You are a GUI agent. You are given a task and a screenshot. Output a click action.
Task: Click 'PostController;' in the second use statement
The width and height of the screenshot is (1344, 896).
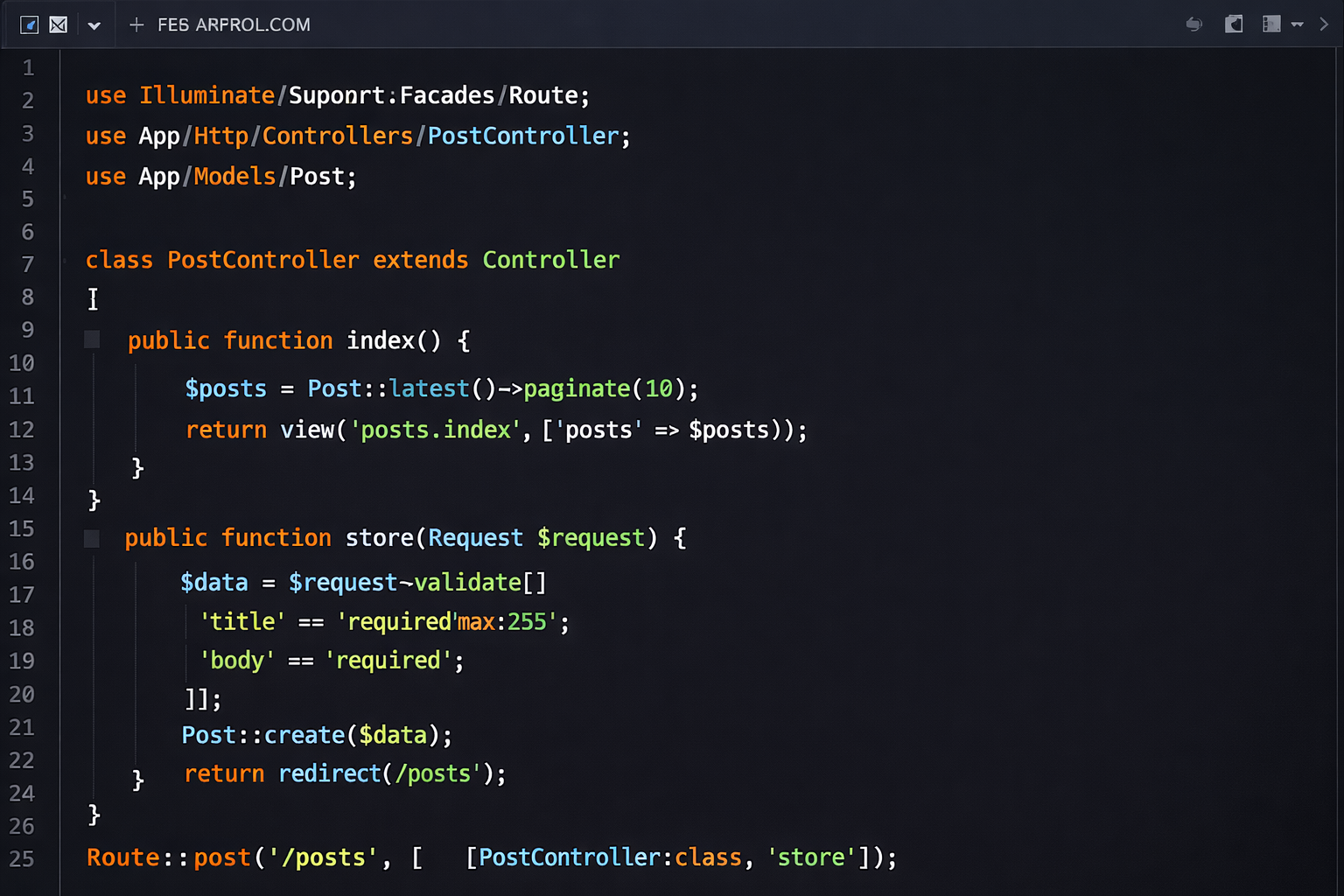[528, 136]
